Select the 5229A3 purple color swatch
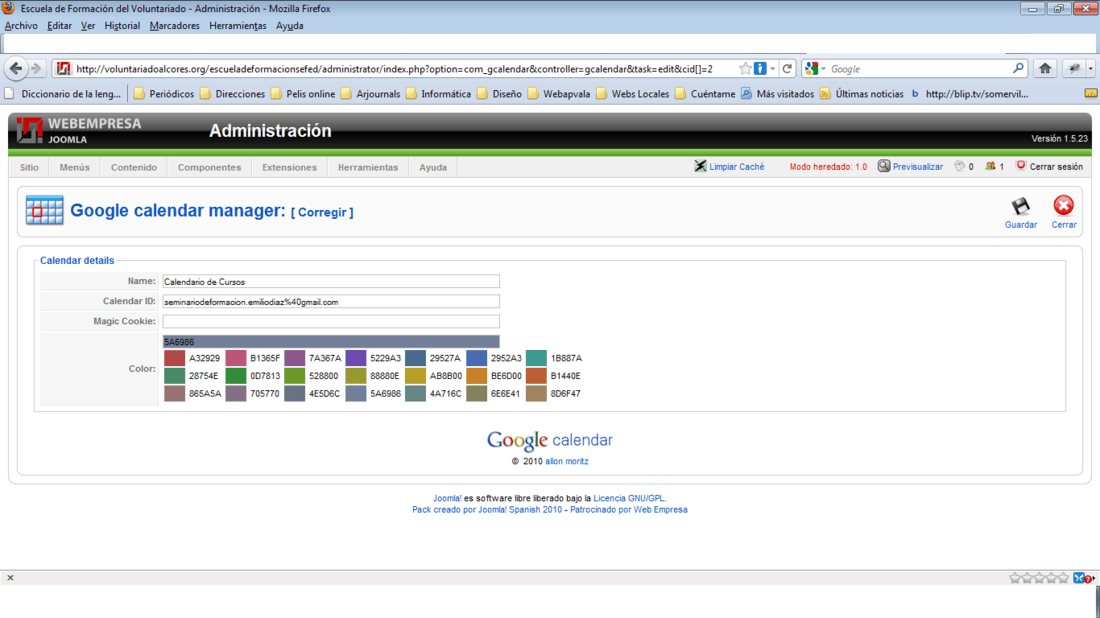Image resolution: width=1100 pixels, height=618 pixels. (356, 358)
